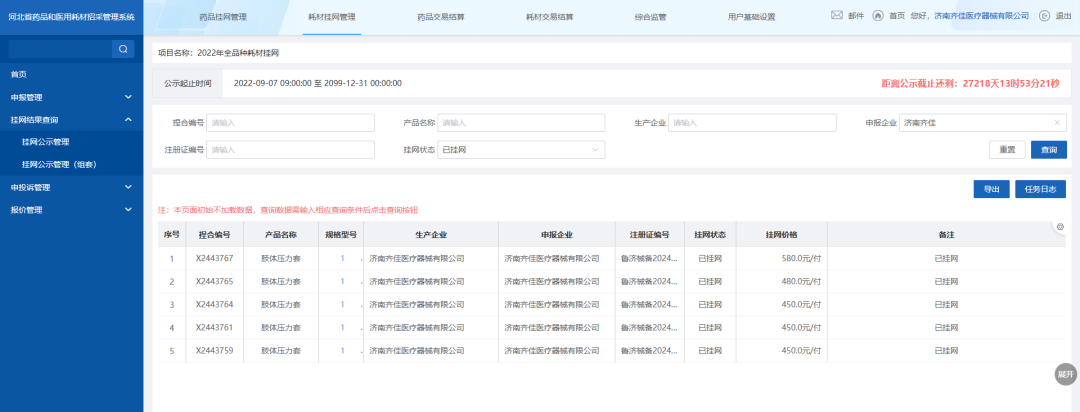The height and width of the screenshot is (412, 1080).
Task: Click the sidebar search magnifier icon
Action: [122, 49]
